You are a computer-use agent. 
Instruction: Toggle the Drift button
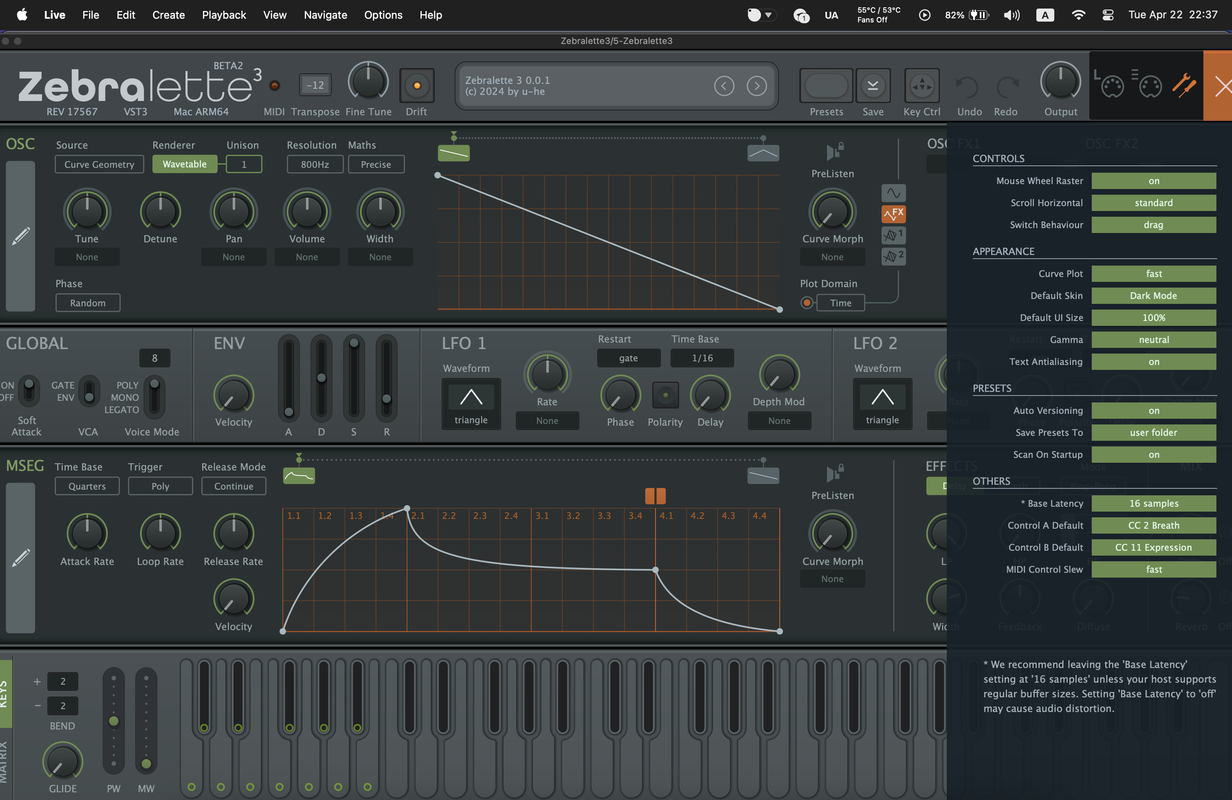point(416,86)
